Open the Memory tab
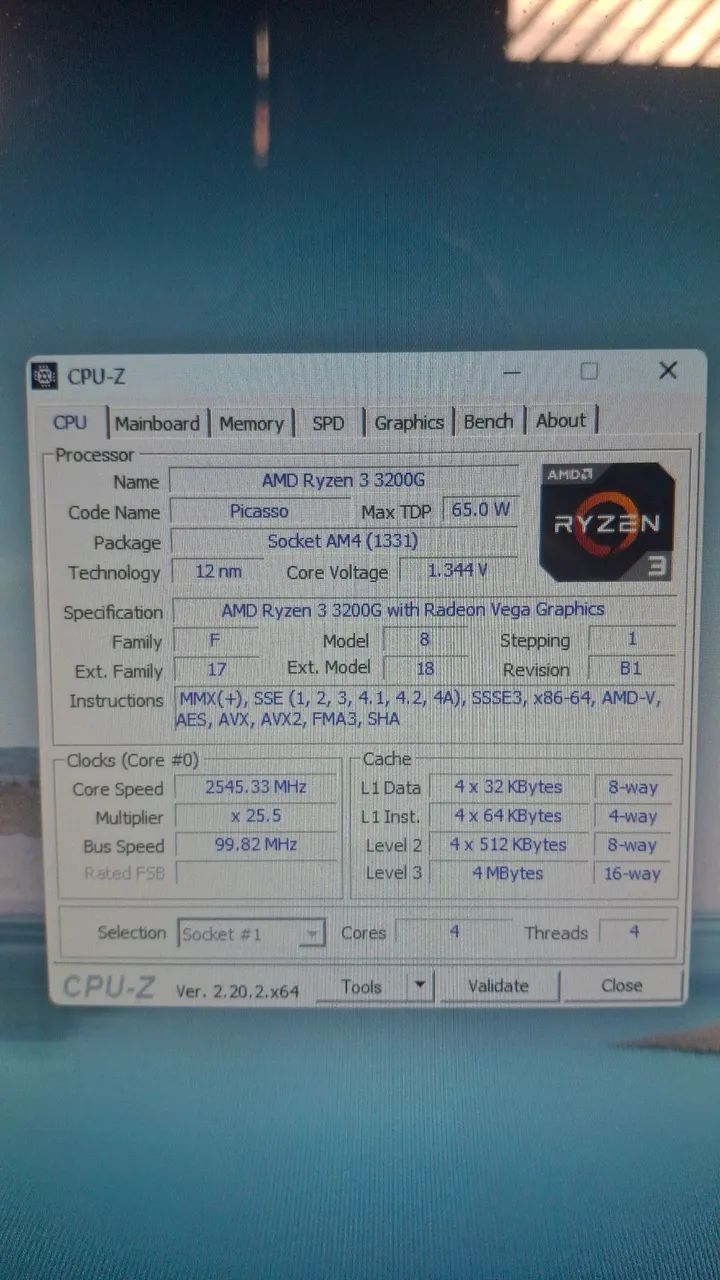This screenshot has height=1280, width=720. point(251,423)
